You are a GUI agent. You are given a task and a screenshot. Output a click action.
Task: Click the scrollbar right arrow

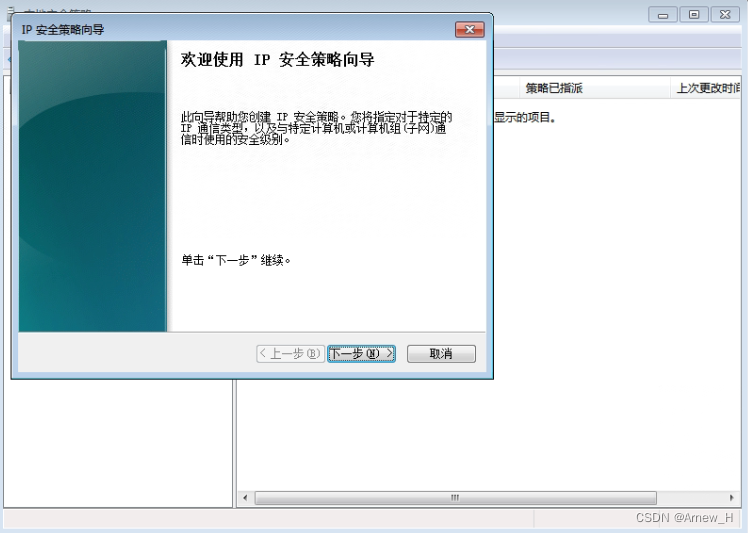pos(732,498)
